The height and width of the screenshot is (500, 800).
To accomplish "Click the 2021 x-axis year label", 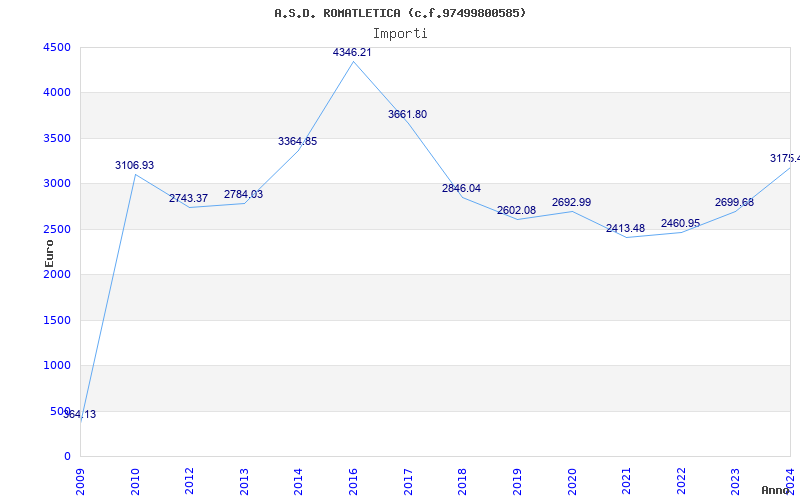I will click(626, 478).
